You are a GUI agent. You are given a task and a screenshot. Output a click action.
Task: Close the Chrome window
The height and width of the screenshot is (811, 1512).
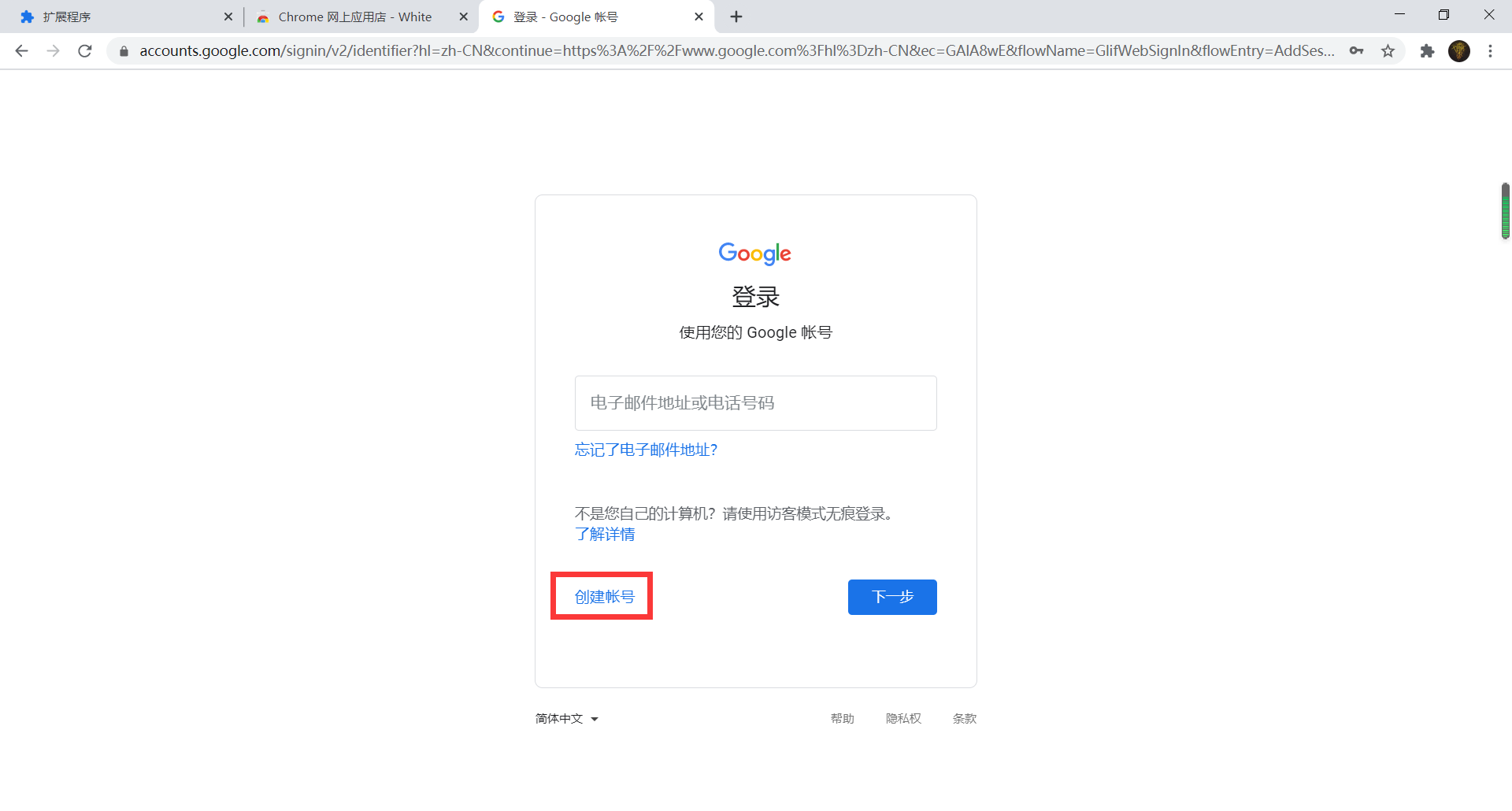coord(1489,14)
